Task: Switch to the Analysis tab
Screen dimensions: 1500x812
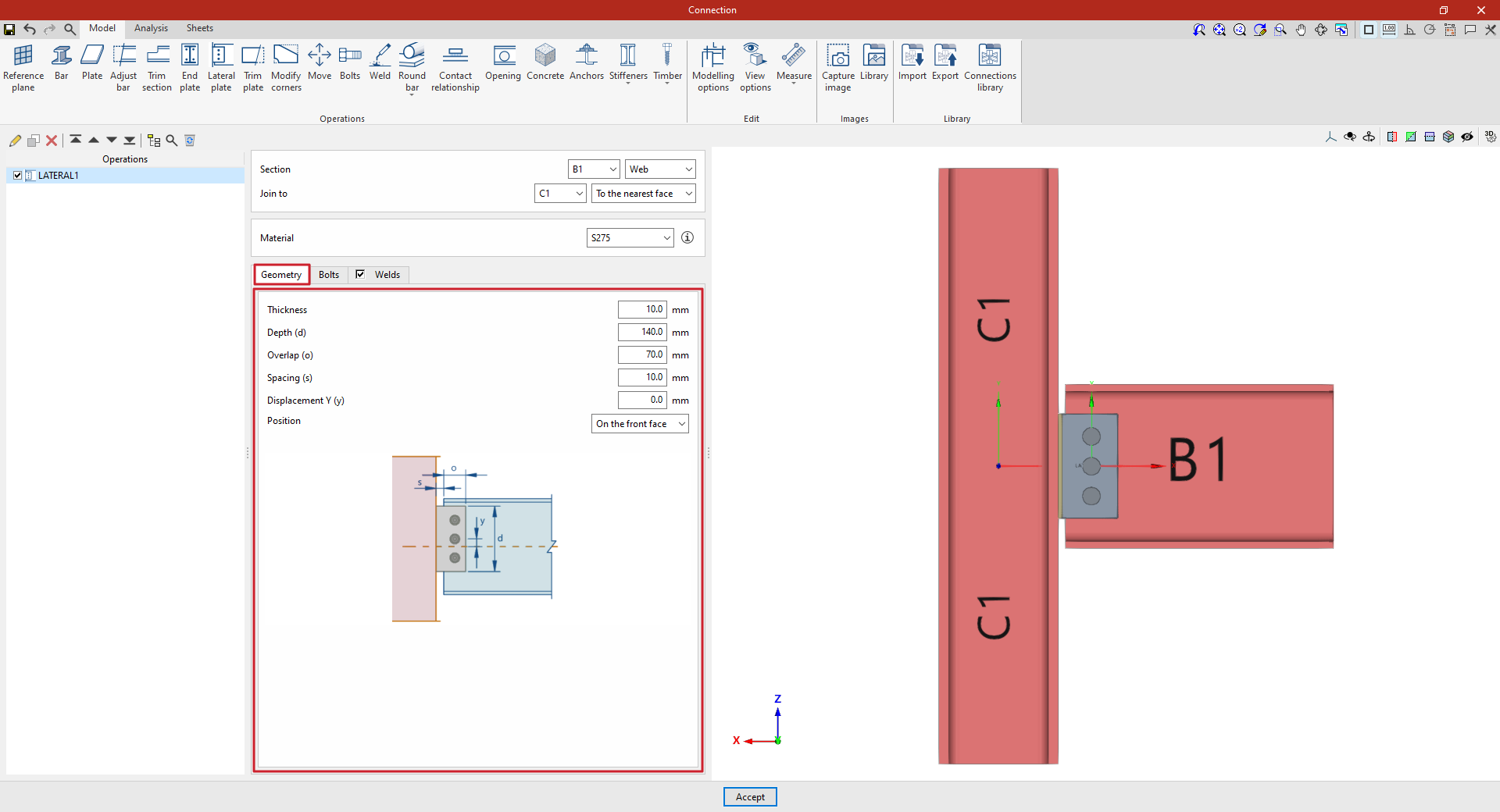Action: click(151, 28)
